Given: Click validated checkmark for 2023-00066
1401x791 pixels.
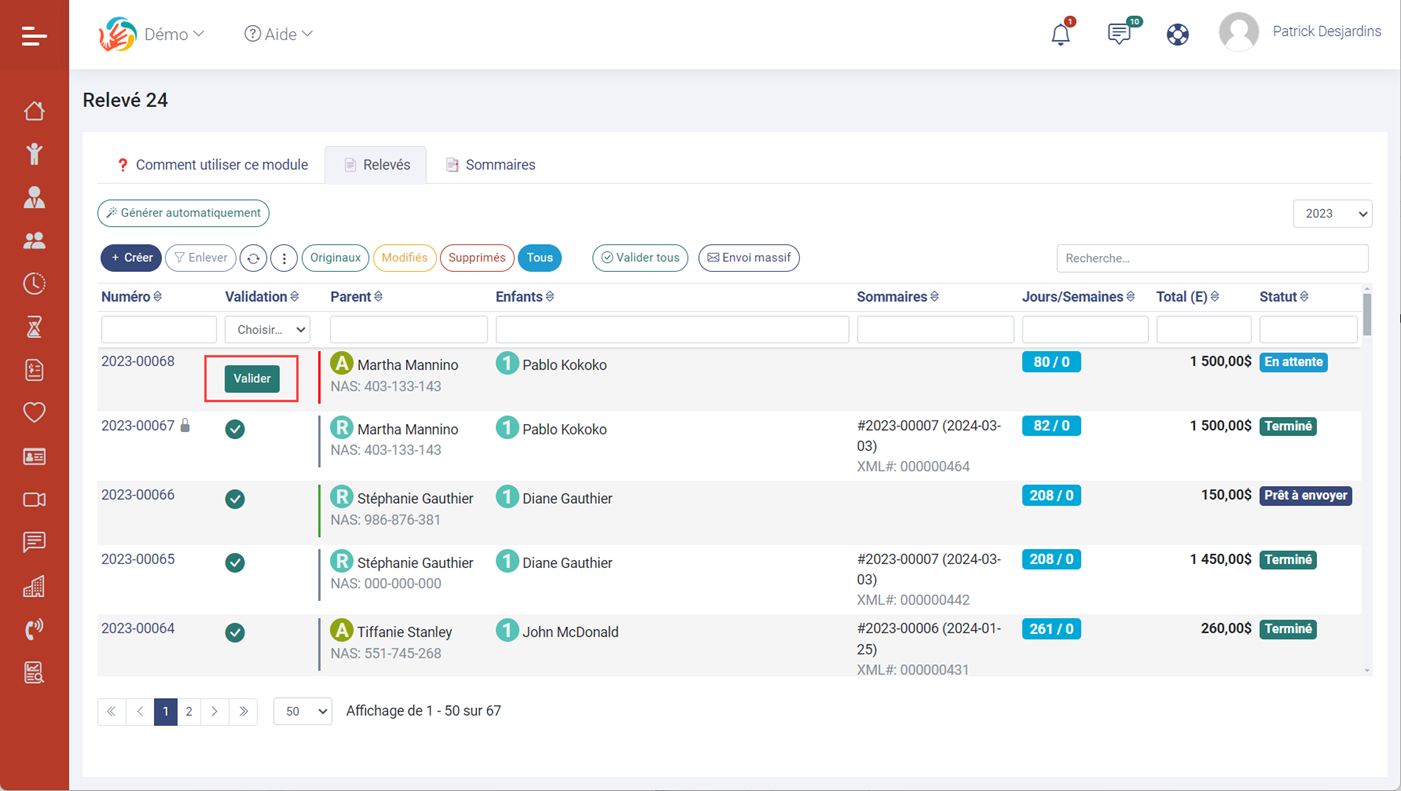Looking at the screenshot, I should (235, 499).
